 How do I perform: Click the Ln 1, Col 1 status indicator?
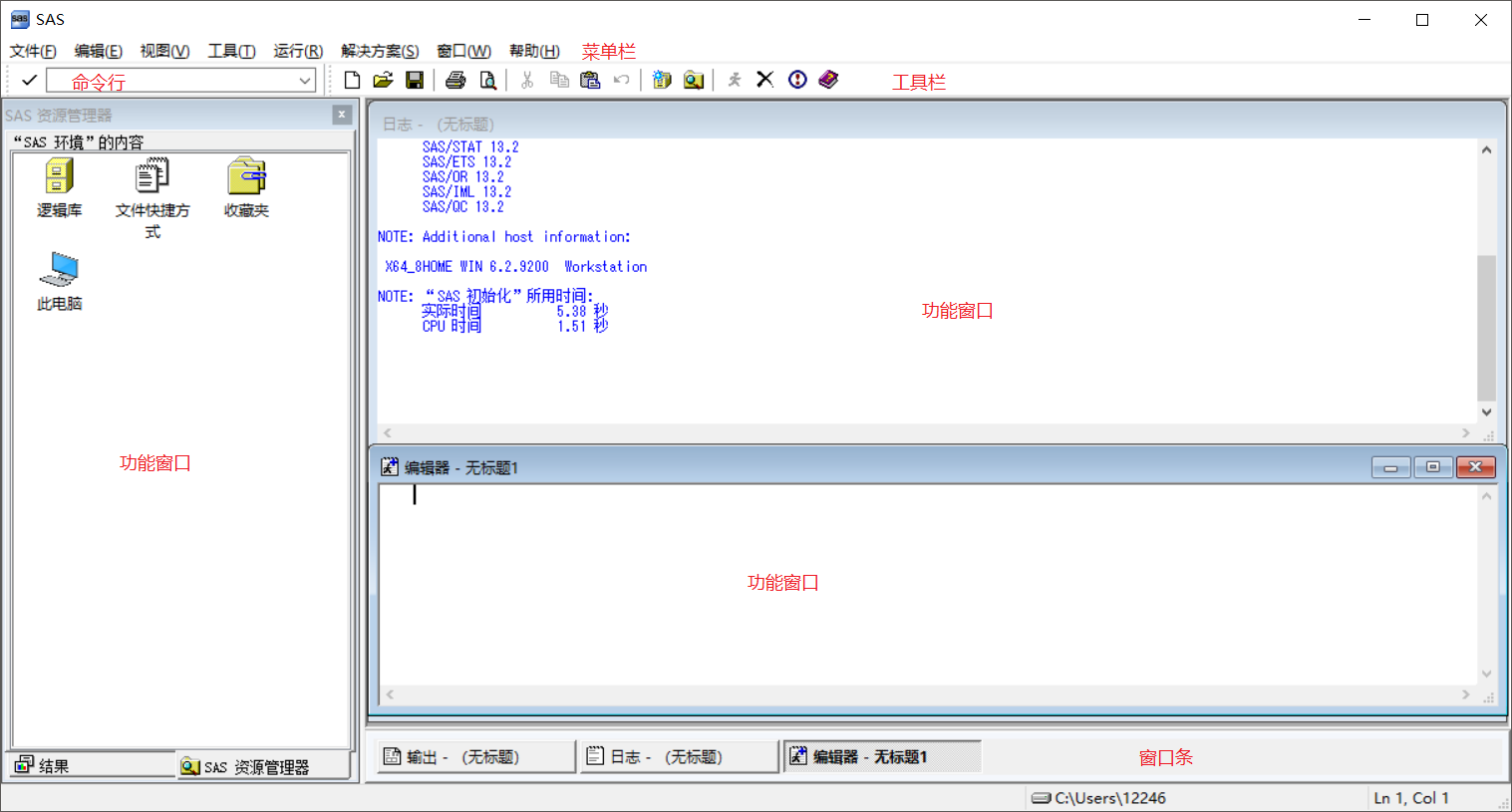(1411, 798)
